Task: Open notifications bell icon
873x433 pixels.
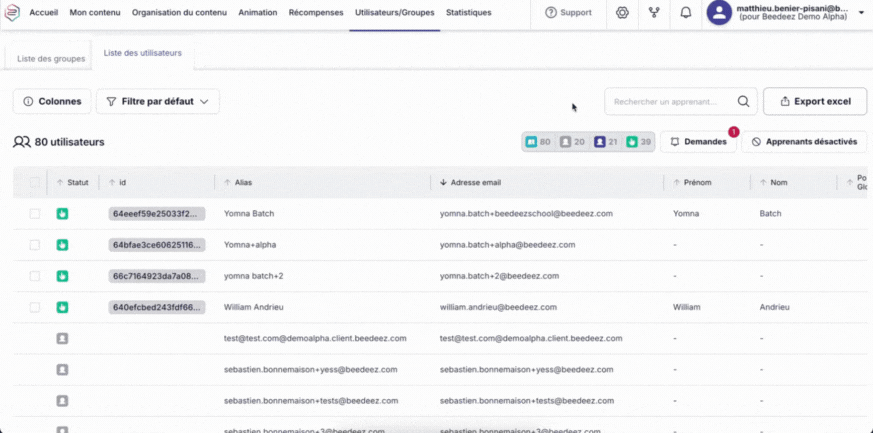Action: (685, 13)
